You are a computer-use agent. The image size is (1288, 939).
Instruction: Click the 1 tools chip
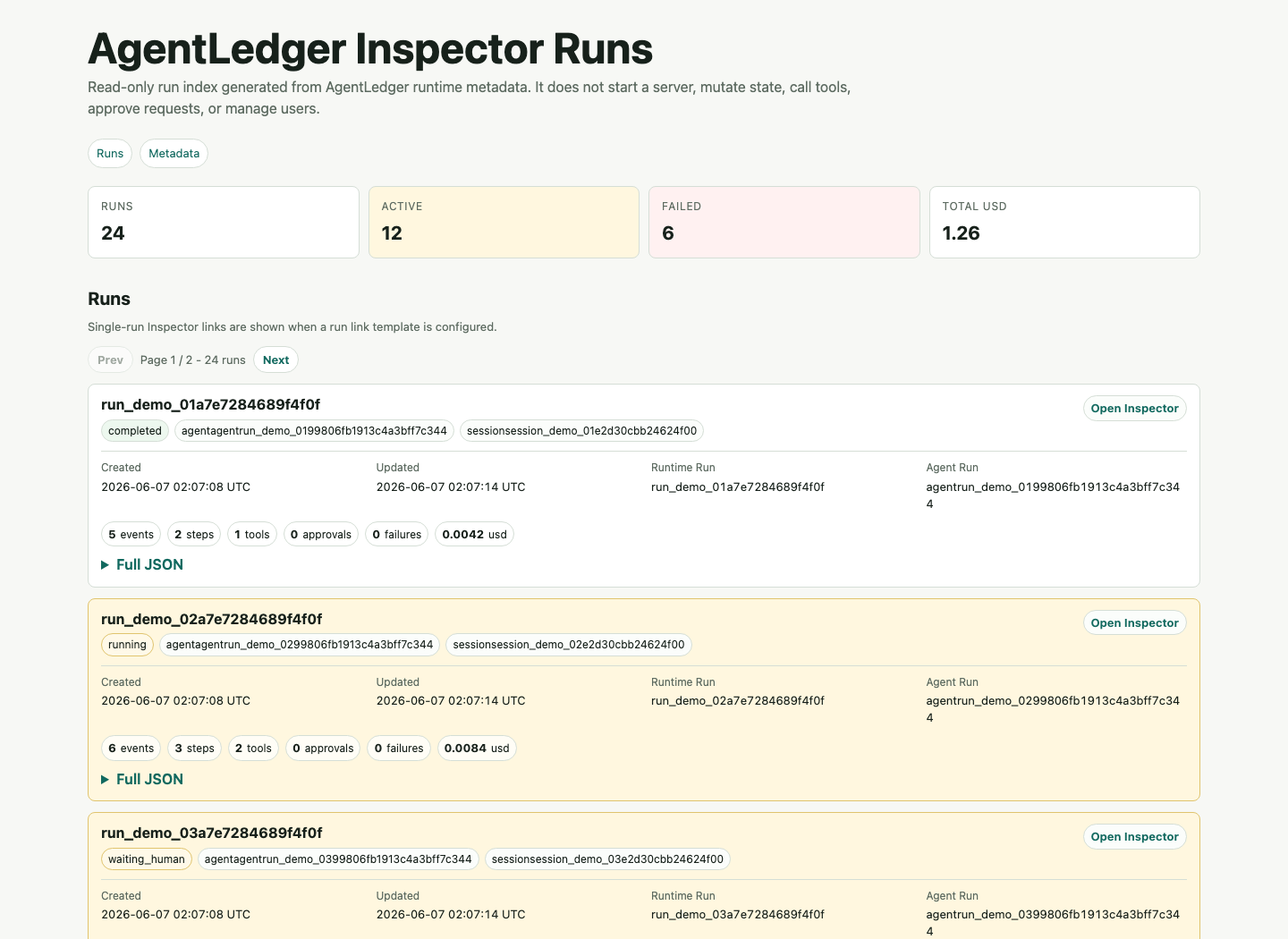[252, 535]
